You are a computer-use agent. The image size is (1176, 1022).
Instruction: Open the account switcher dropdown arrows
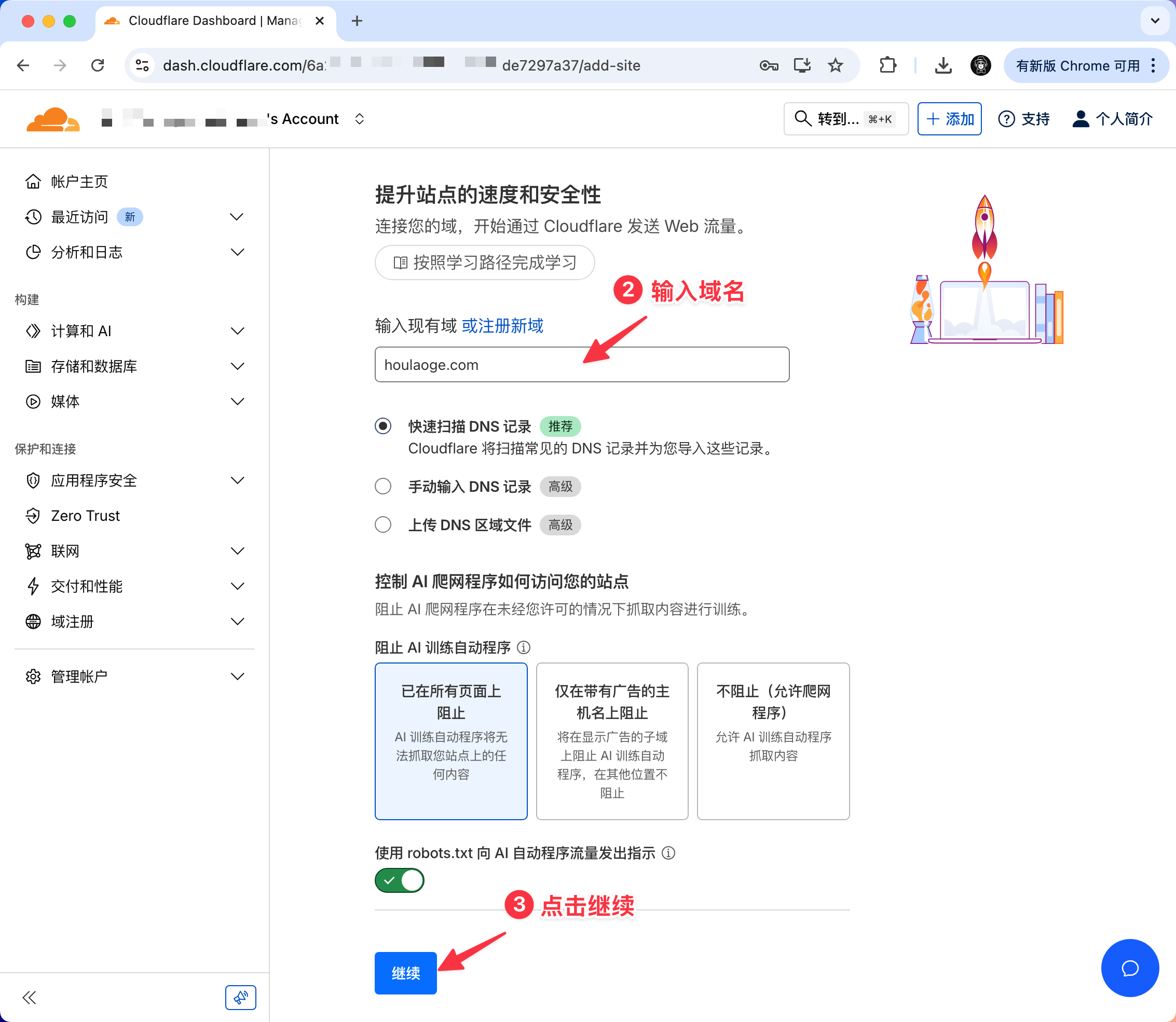tap(360, 119)
